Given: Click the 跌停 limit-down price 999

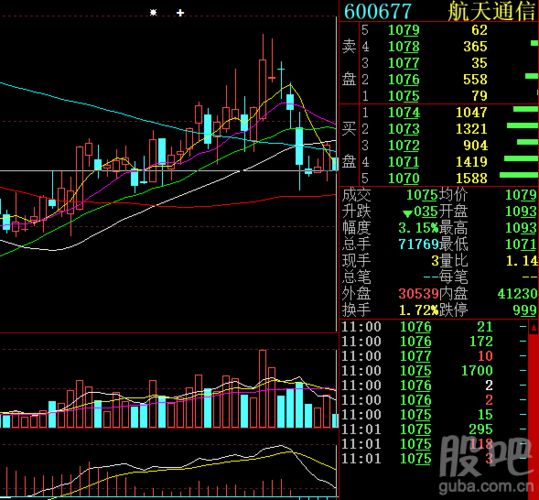Looking at the screenshot, I should (x=525, y=310).
